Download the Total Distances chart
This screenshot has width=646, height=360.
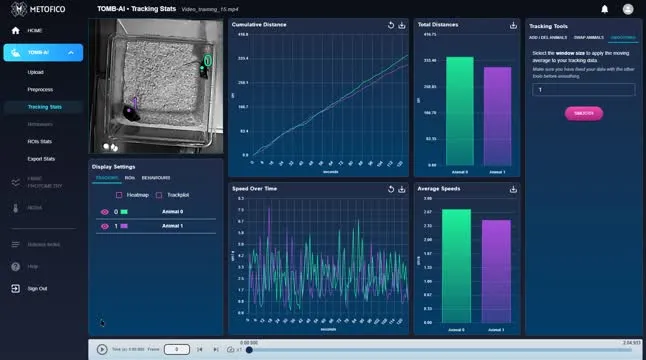point(513,25)
